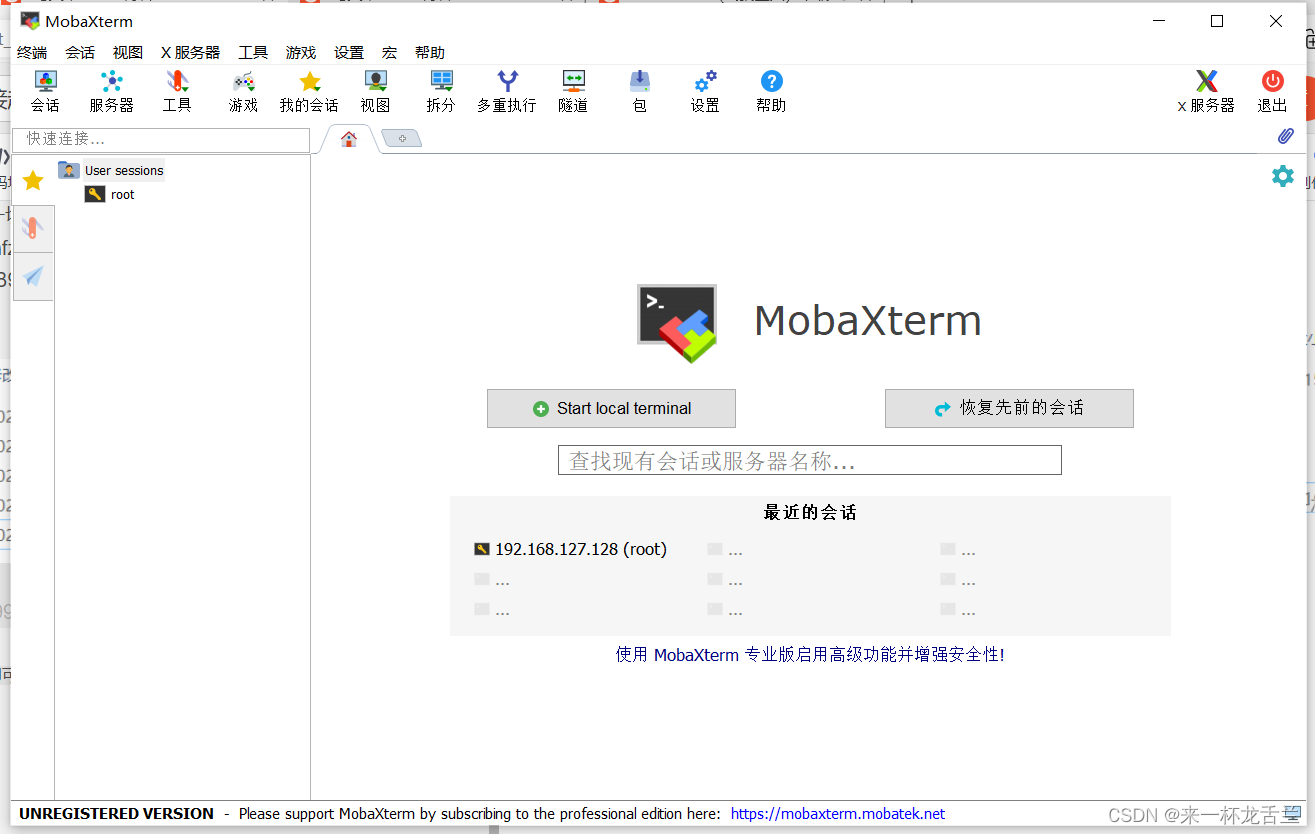
Task: Select the Macros paper-plane sidebar tab
Action: (x=33, y=276)
